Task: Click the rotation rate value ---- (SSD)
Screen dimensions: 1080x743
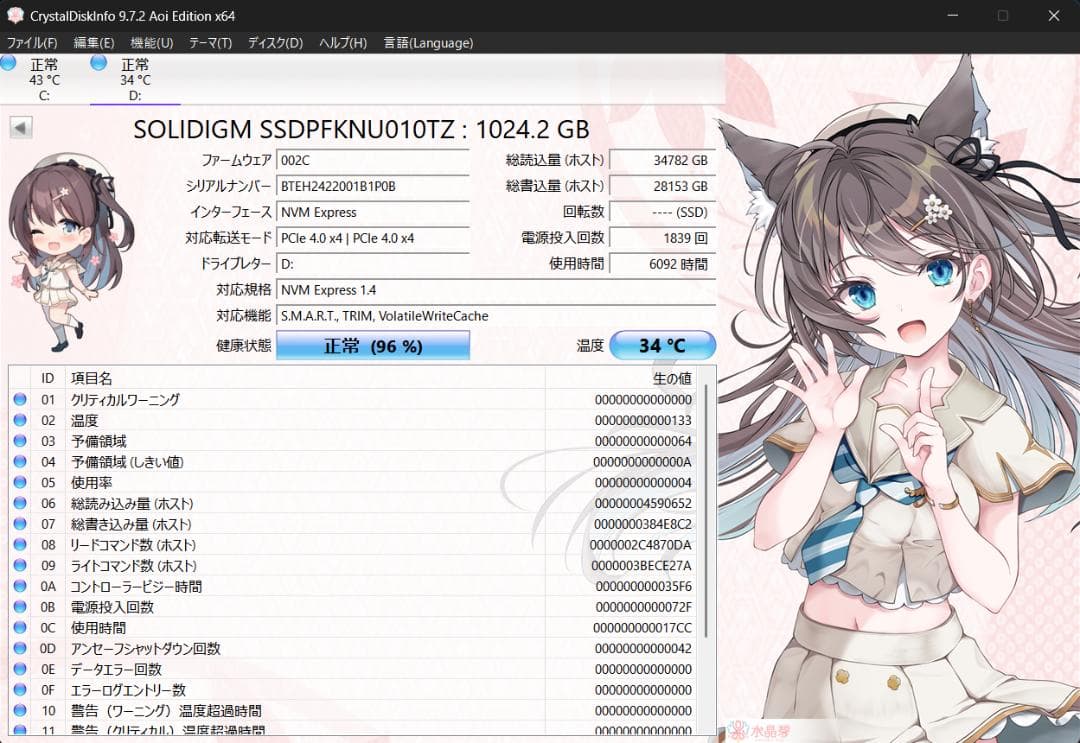Action: tap(663, 212)
